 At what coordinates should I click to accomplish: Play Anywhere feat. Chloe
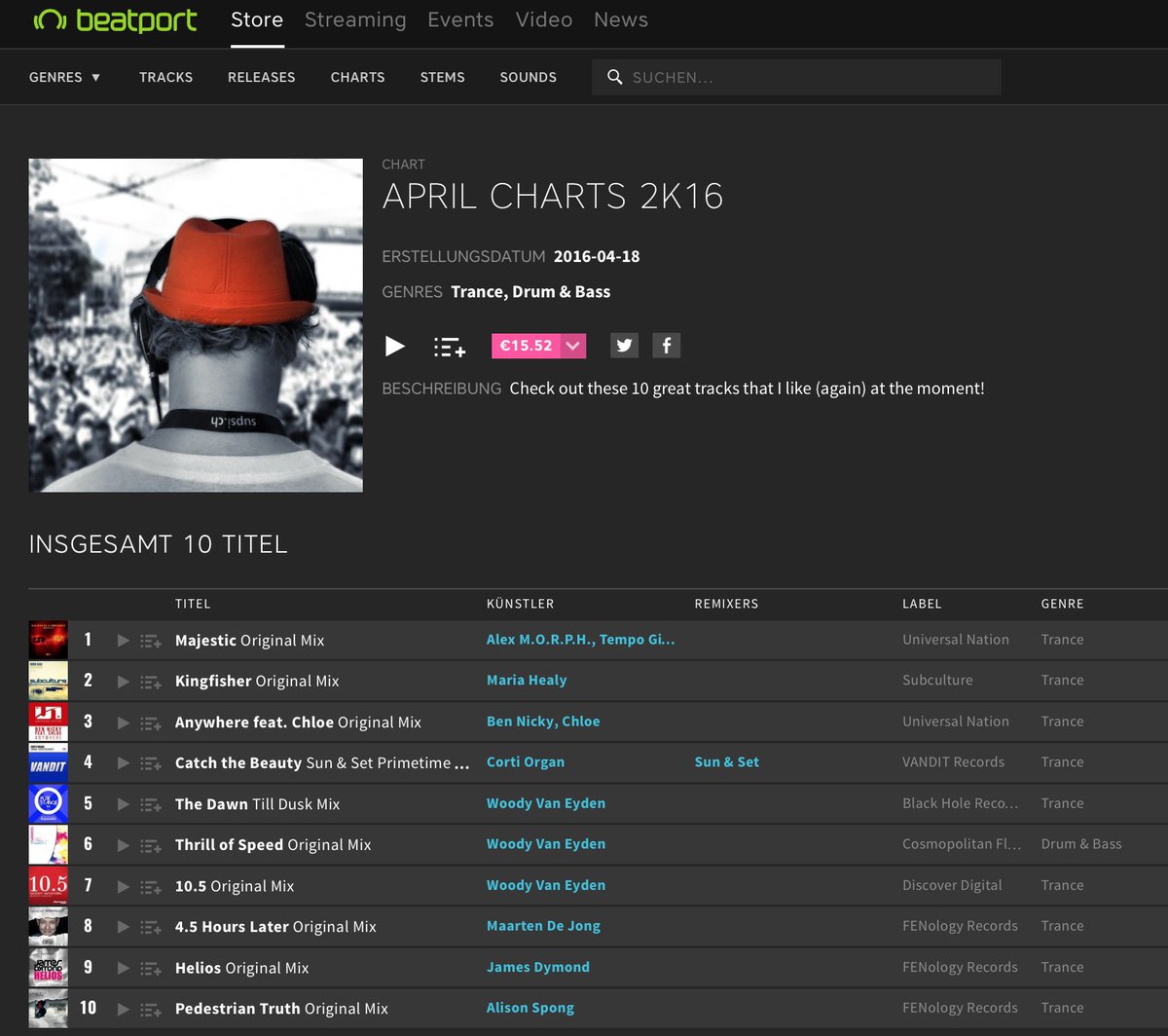(x=123, y=722)
